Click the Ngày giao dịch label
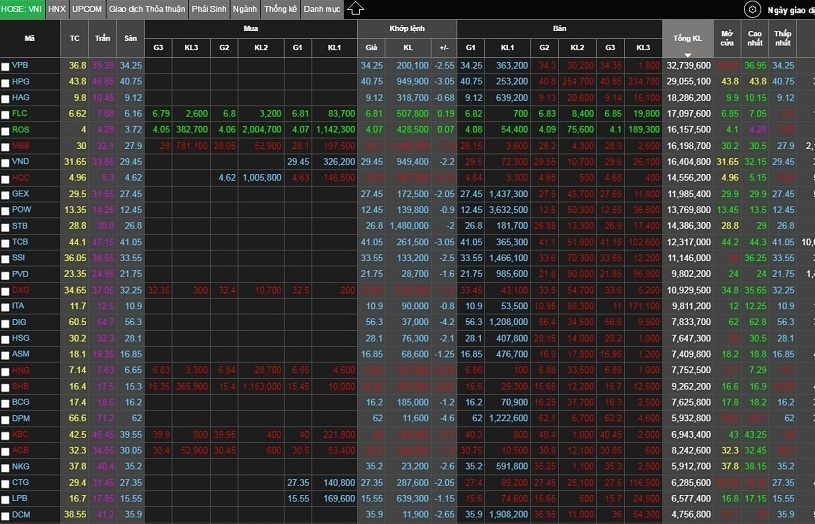The image size is (815, 524). point(790,10)
